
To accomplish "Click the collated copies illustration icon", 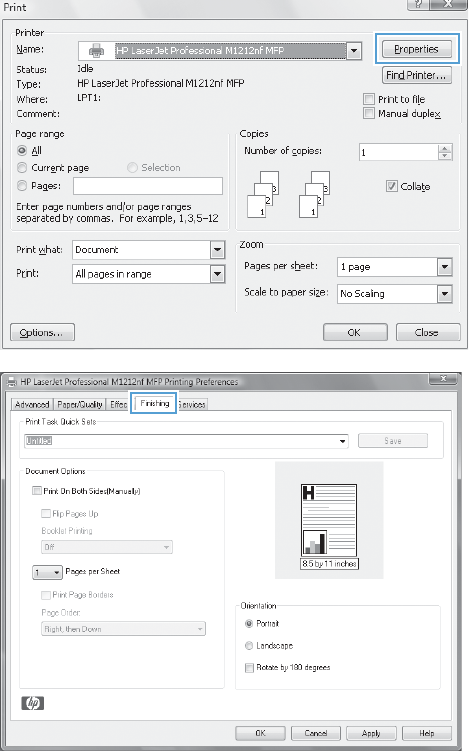I will click(x=288, y=194).
